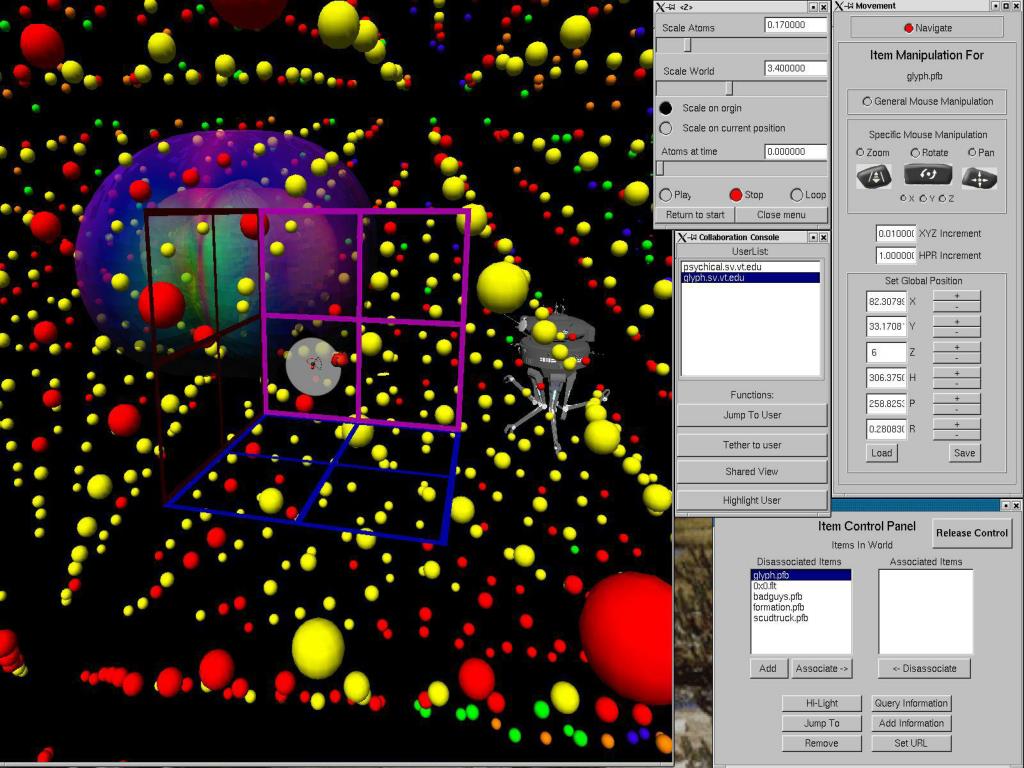
Task: Decrease the Z global position with minus
Action: (956, 357)
